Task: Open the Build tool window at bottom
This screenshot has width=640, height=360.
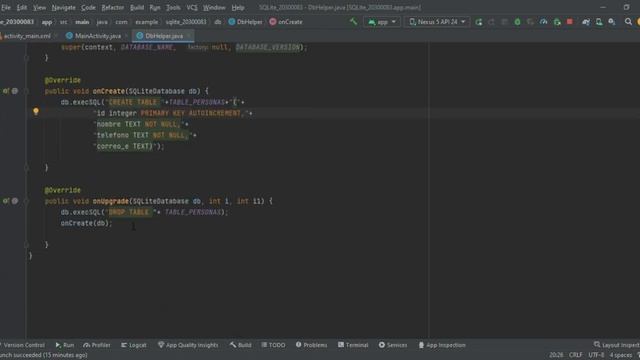Action: click(240, 345)
